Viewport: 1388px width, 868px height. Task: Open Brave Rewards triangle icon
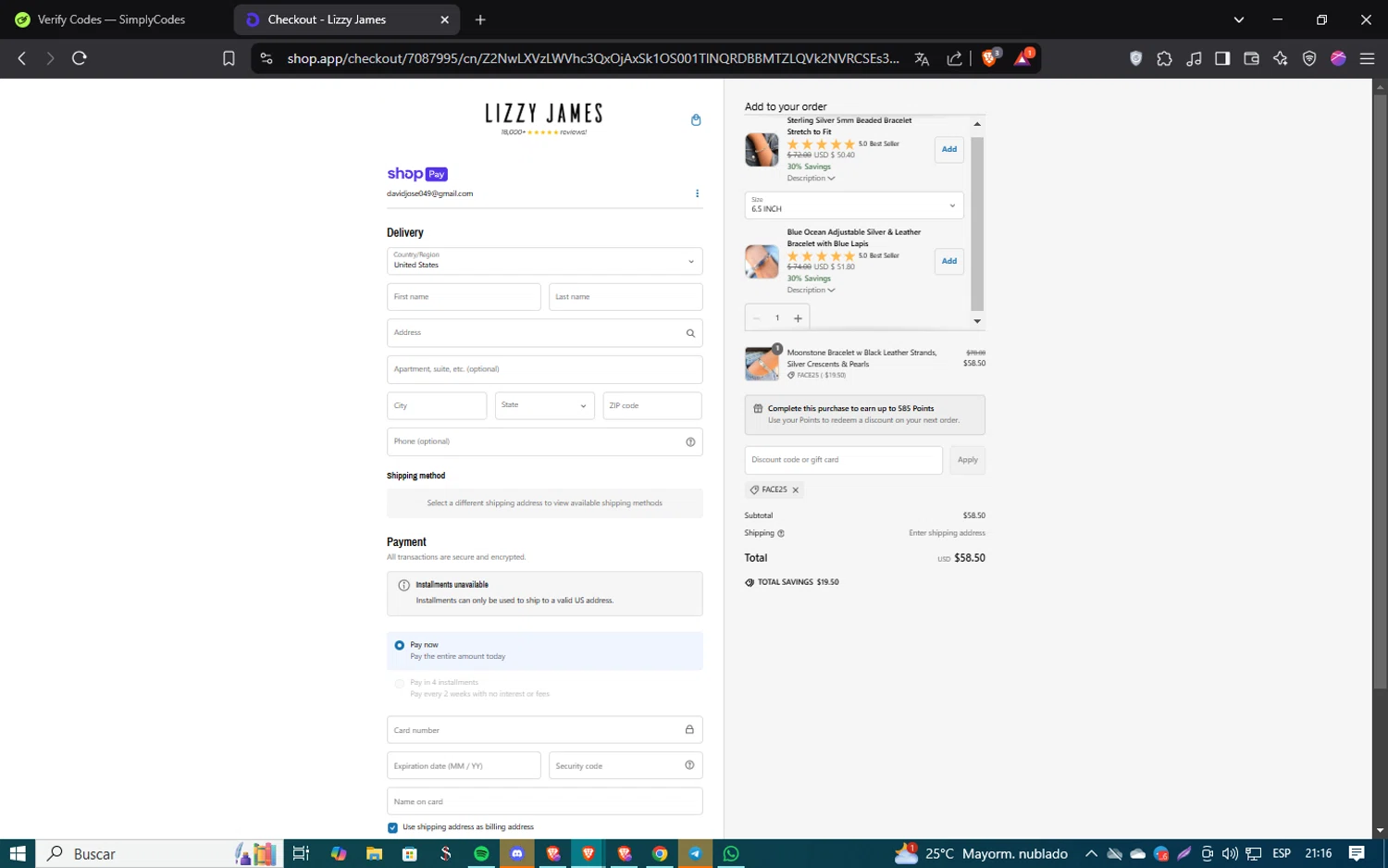click(x=1023, y=57)
